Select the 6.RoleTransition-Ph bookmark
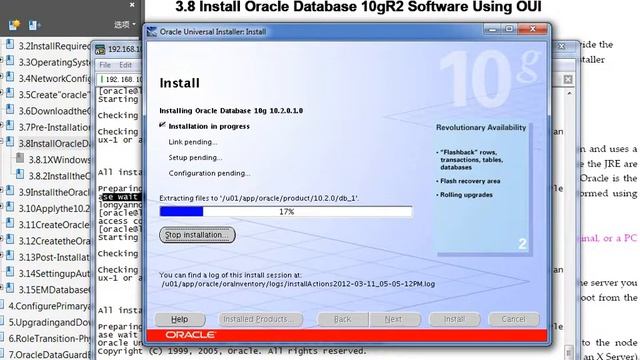The width and height of the screenshot is (640, 360). tap(48, 339)
